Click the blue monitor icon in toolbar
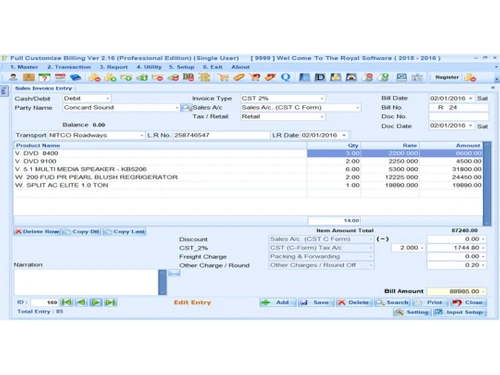 (x=402, y=77)
